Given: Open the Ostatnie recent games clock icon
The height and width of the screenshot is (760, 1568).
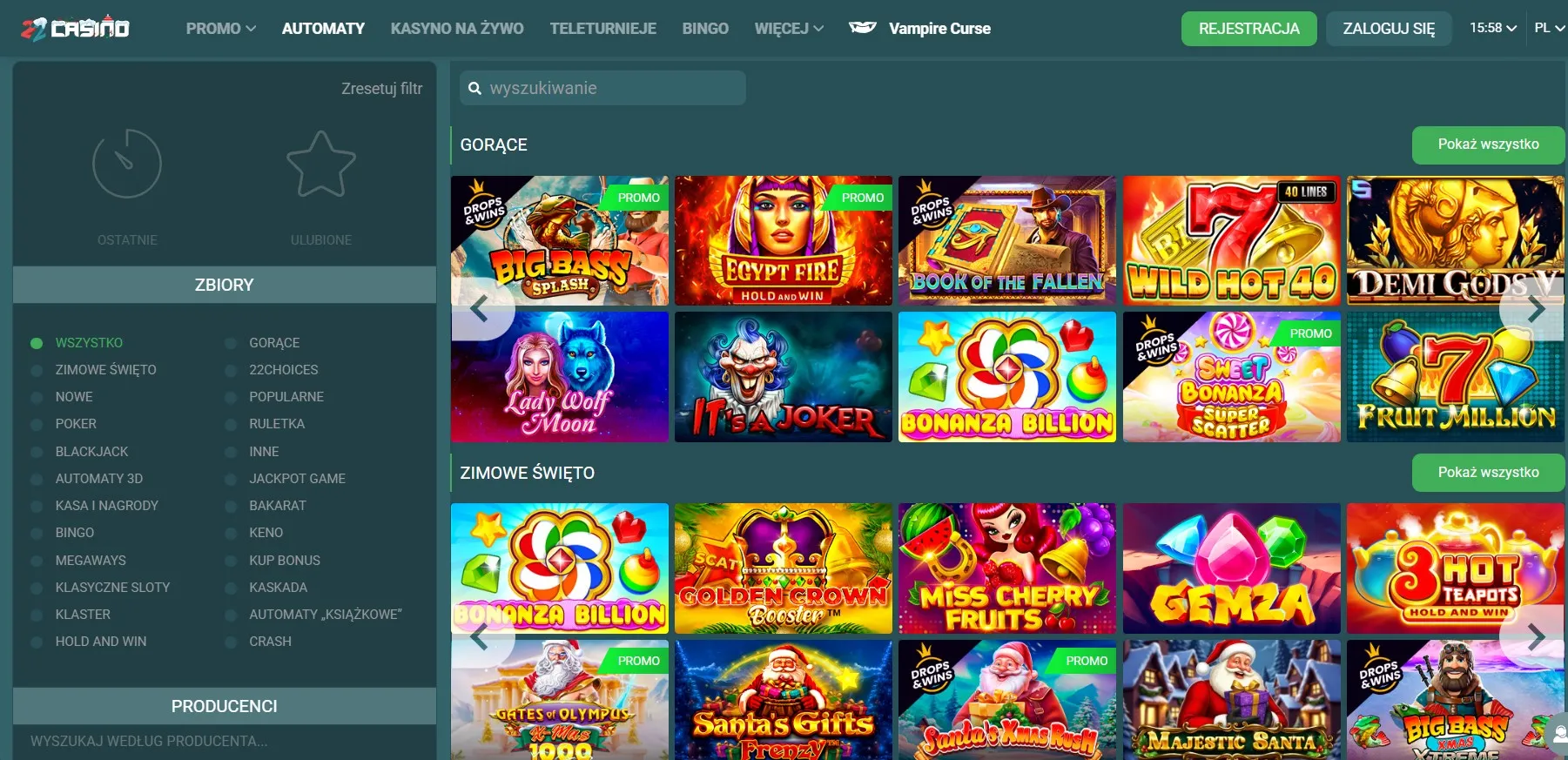Looking at the screenshot, I should (127, 164).
